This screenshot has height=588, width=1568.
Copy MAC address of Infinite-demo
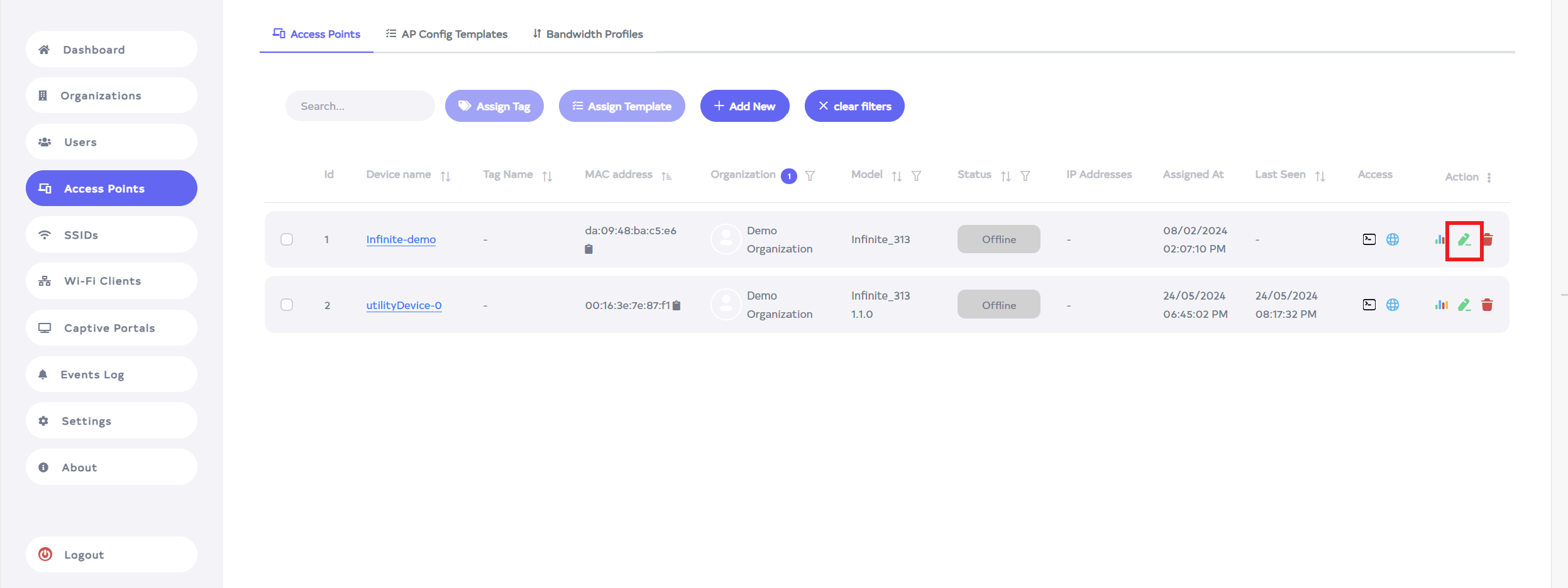click(588, 249)
